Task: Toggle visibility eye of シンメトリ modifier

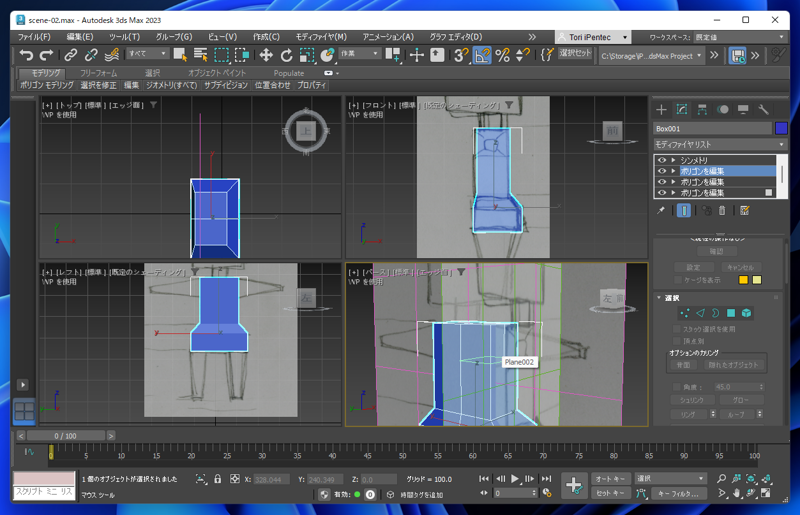Action: click(662, 160)
